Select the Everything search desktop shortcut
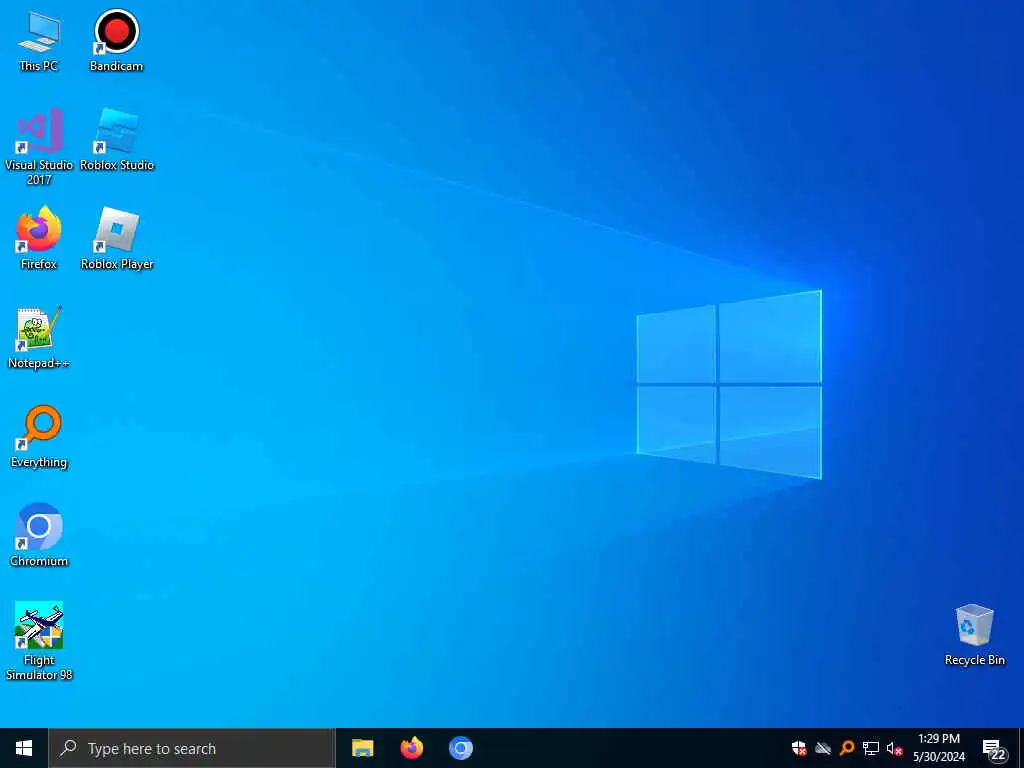This screenshot has height=768, width=1024. 39,438
